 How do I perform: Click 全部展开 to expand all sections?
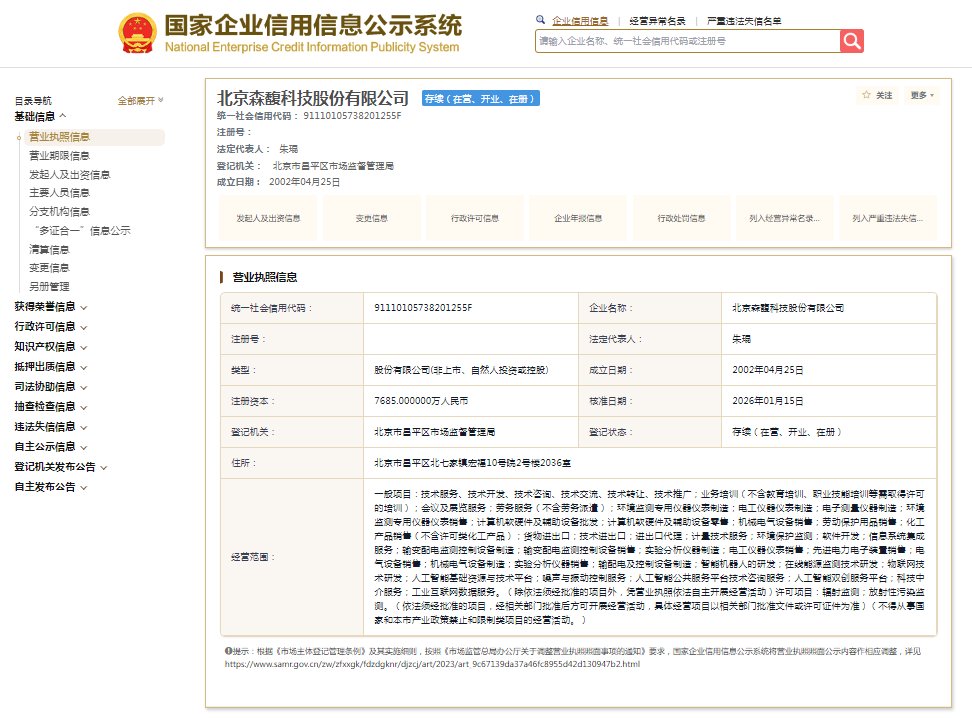tap(140, 100)
